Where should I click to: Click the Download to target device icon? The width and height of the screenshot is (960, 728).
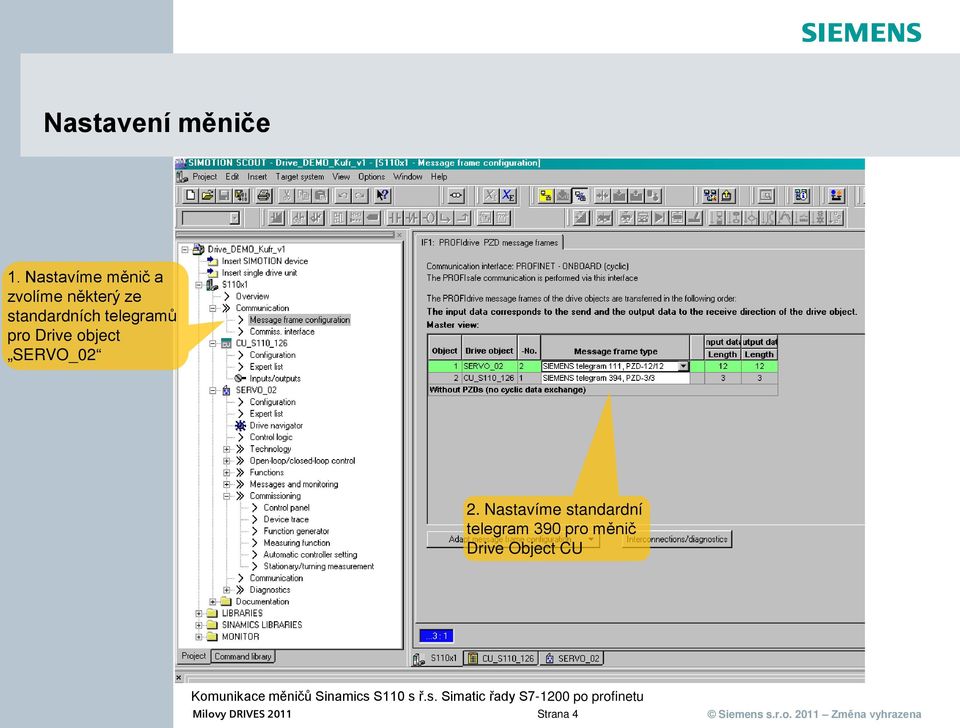[x=620, y=195]
